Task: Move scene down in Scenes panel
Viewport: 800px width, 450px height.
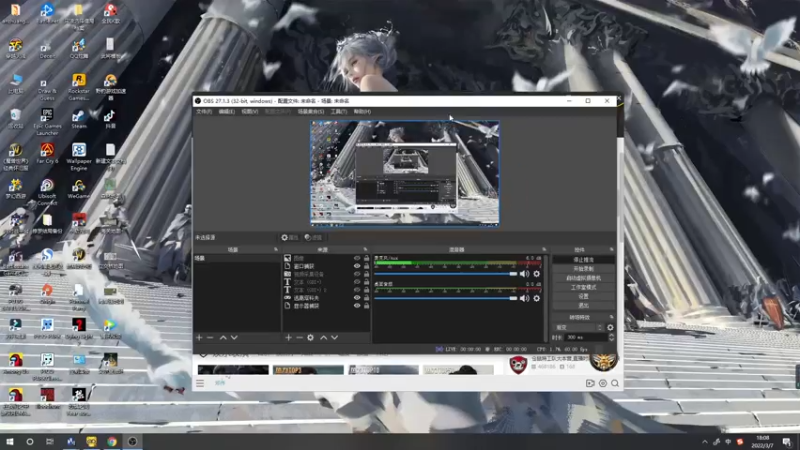Action: coord(234,337)
